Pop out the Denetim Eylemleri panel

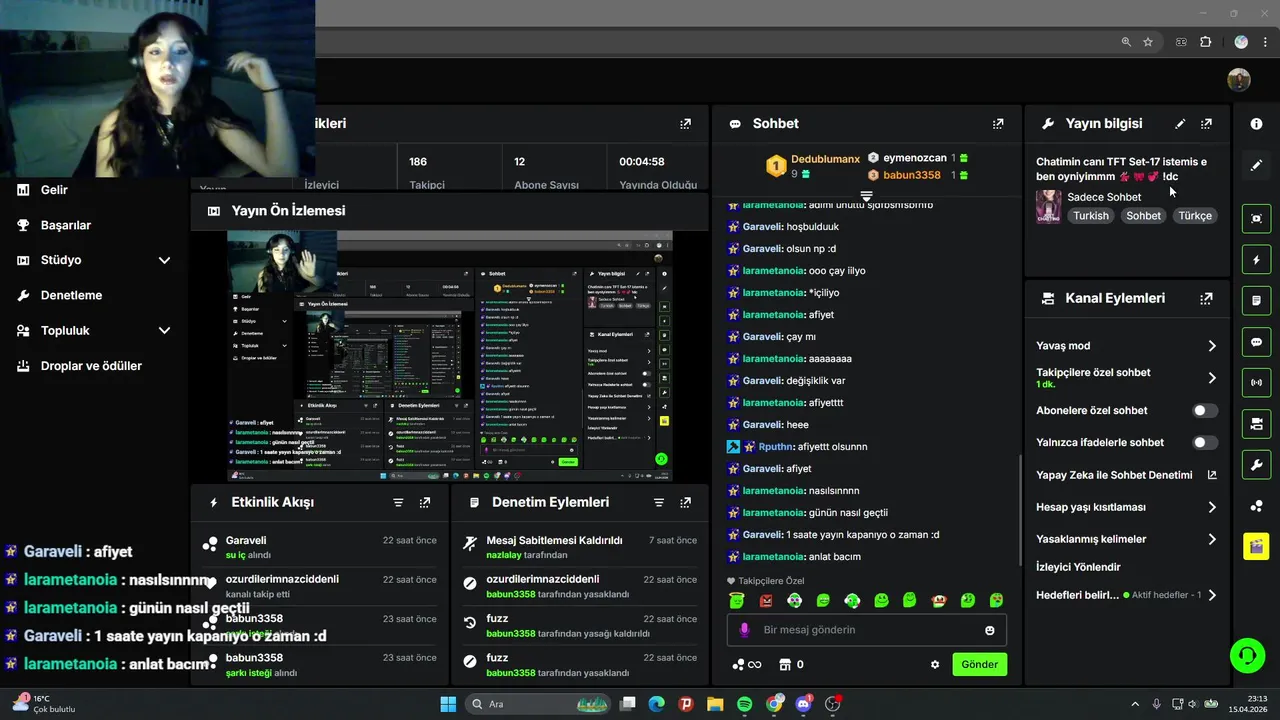685,502
